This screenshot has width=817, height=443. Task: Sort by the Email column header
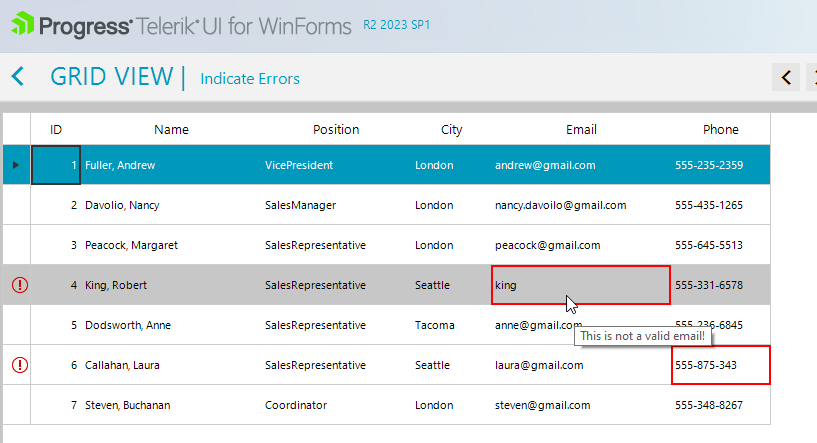pyautogui.click(x=581, y=129)
